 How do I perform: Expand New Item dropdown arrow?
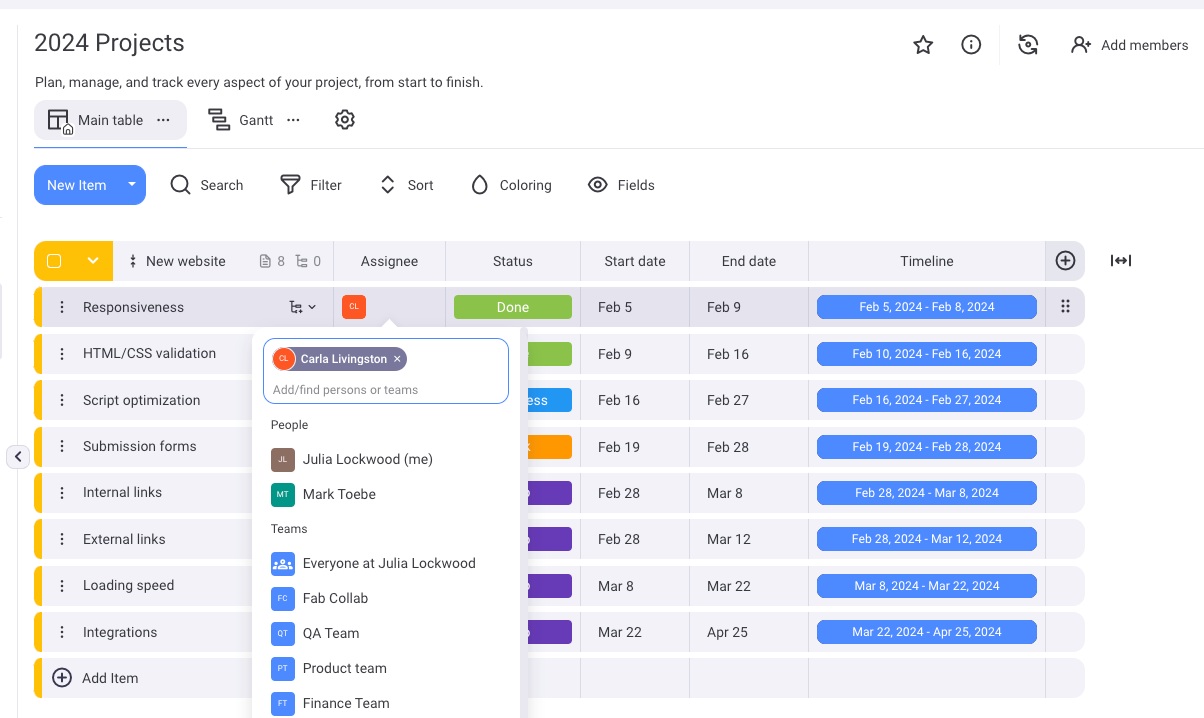(x=132, y=185)
